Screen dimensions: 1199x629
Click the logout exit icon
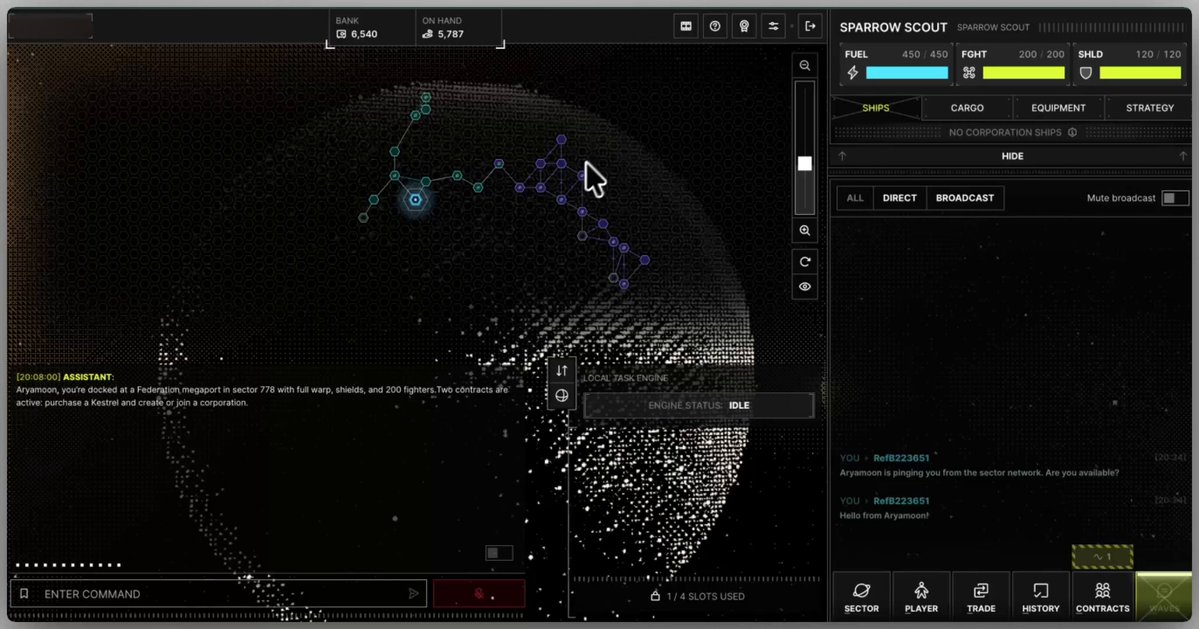811,26
